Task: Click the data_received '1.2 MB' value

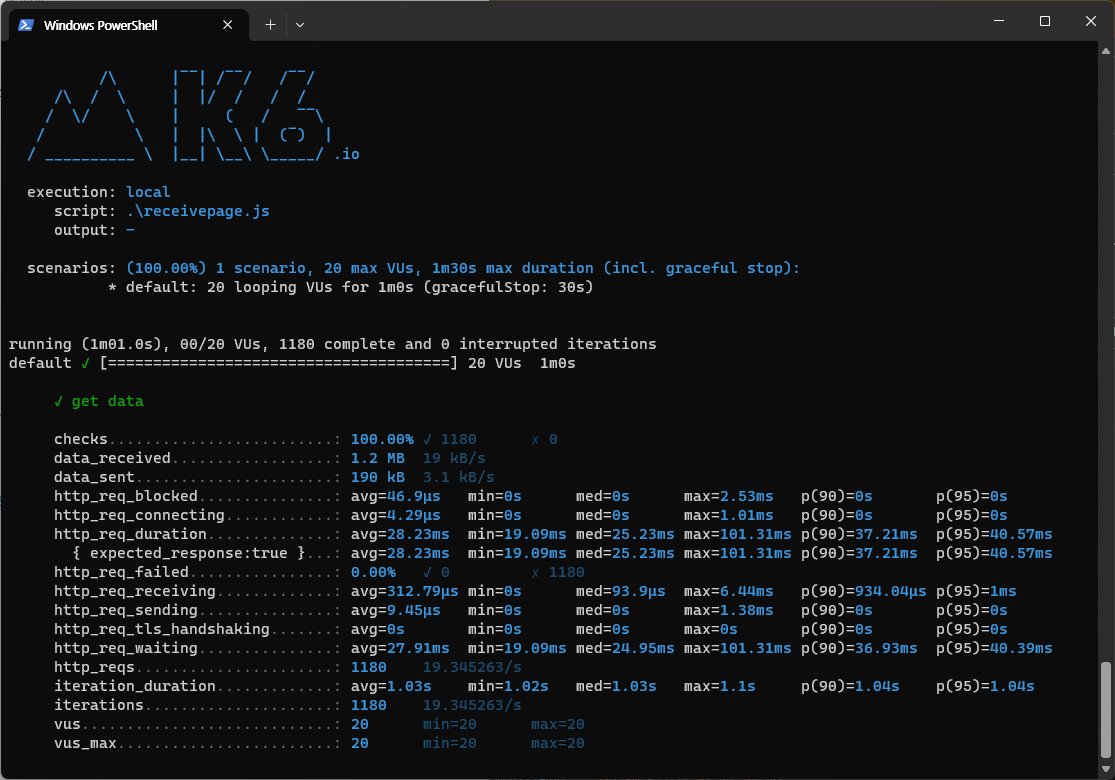Action: (x=378, y=459)
